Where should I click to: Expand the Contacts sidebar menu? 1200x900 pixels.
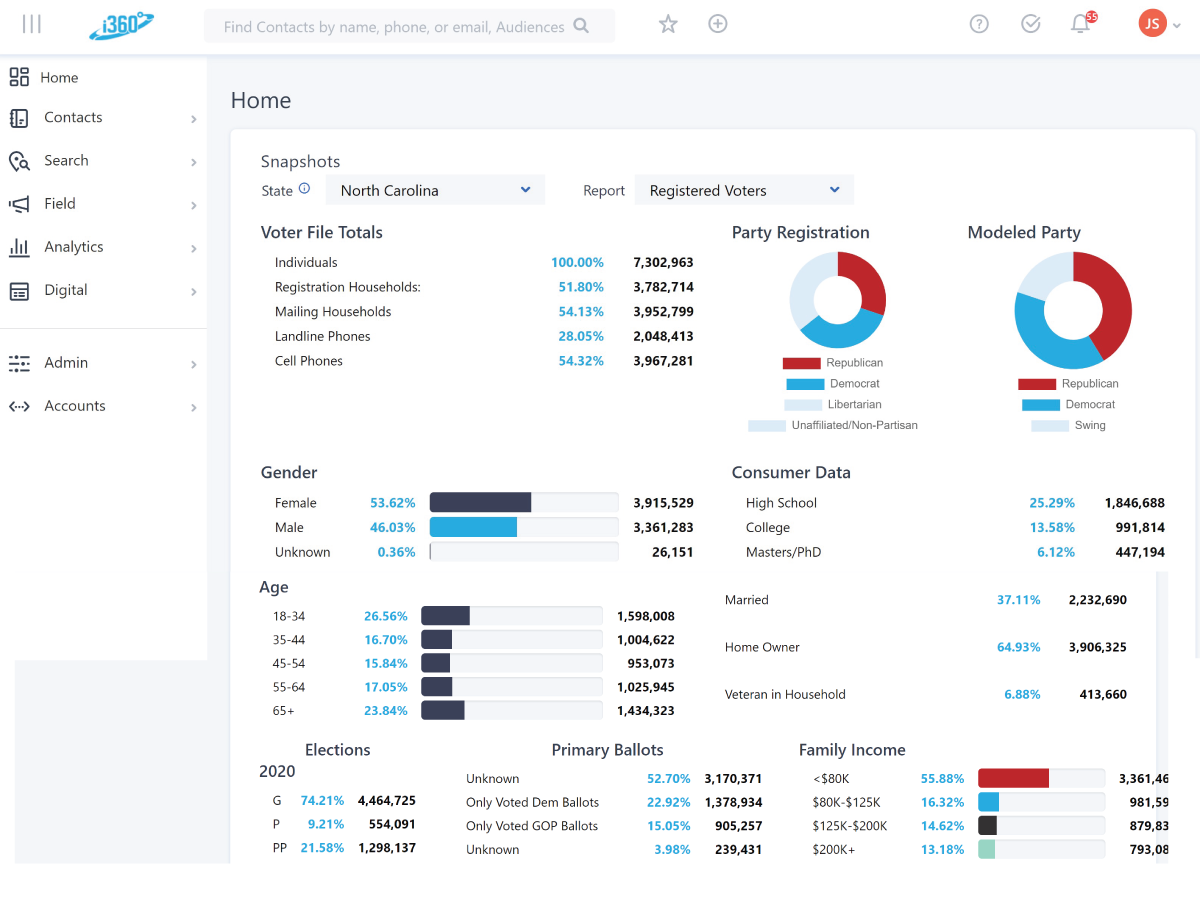103,118
